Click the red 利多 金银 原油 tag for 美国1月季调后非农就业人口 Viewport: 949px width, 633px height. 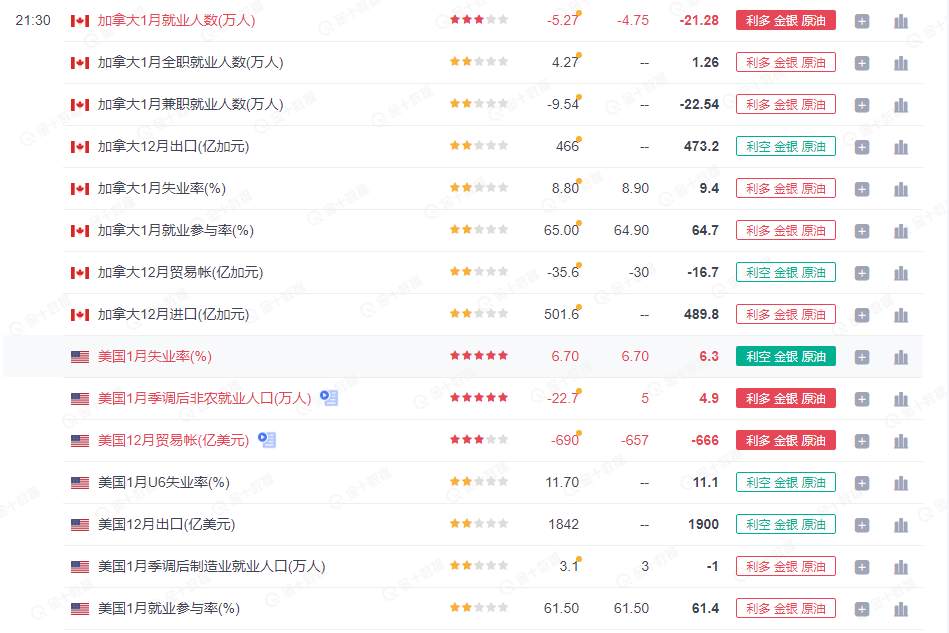coord(786,398)
